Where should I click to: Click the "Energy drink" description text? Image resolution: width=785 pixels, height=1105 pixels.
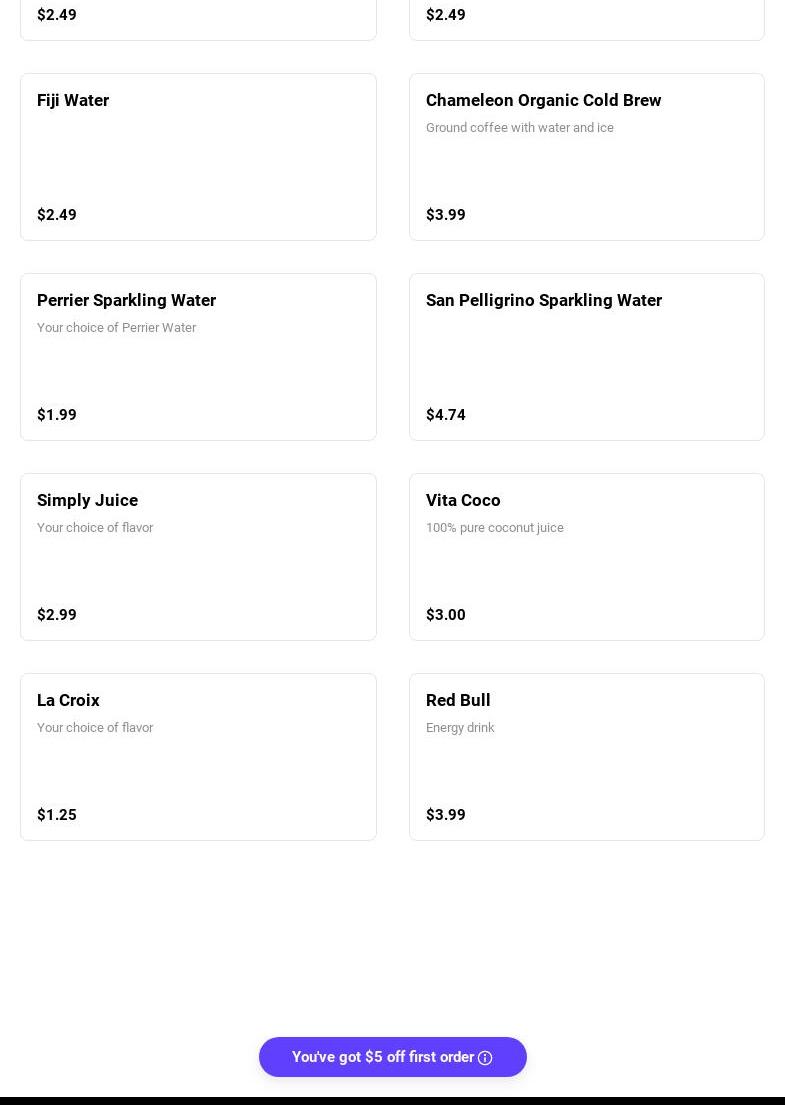[460, 728]
